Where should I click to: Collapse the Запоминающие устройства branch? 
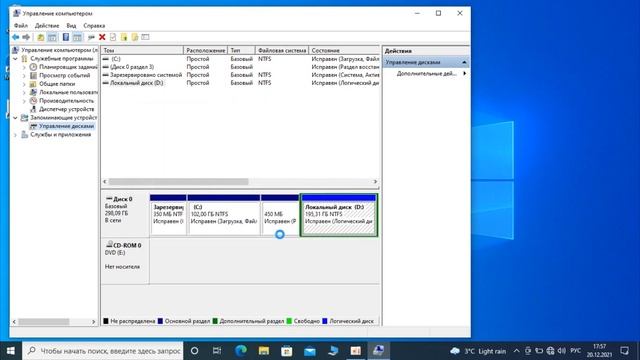(x=16, y=118)
